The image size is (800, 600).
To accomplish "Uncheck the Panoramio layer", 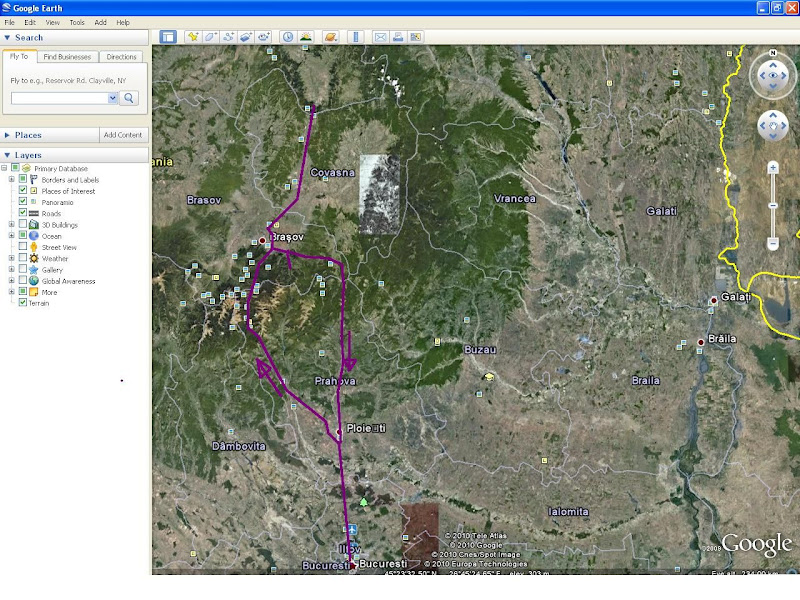I will [x=23, y=202].
